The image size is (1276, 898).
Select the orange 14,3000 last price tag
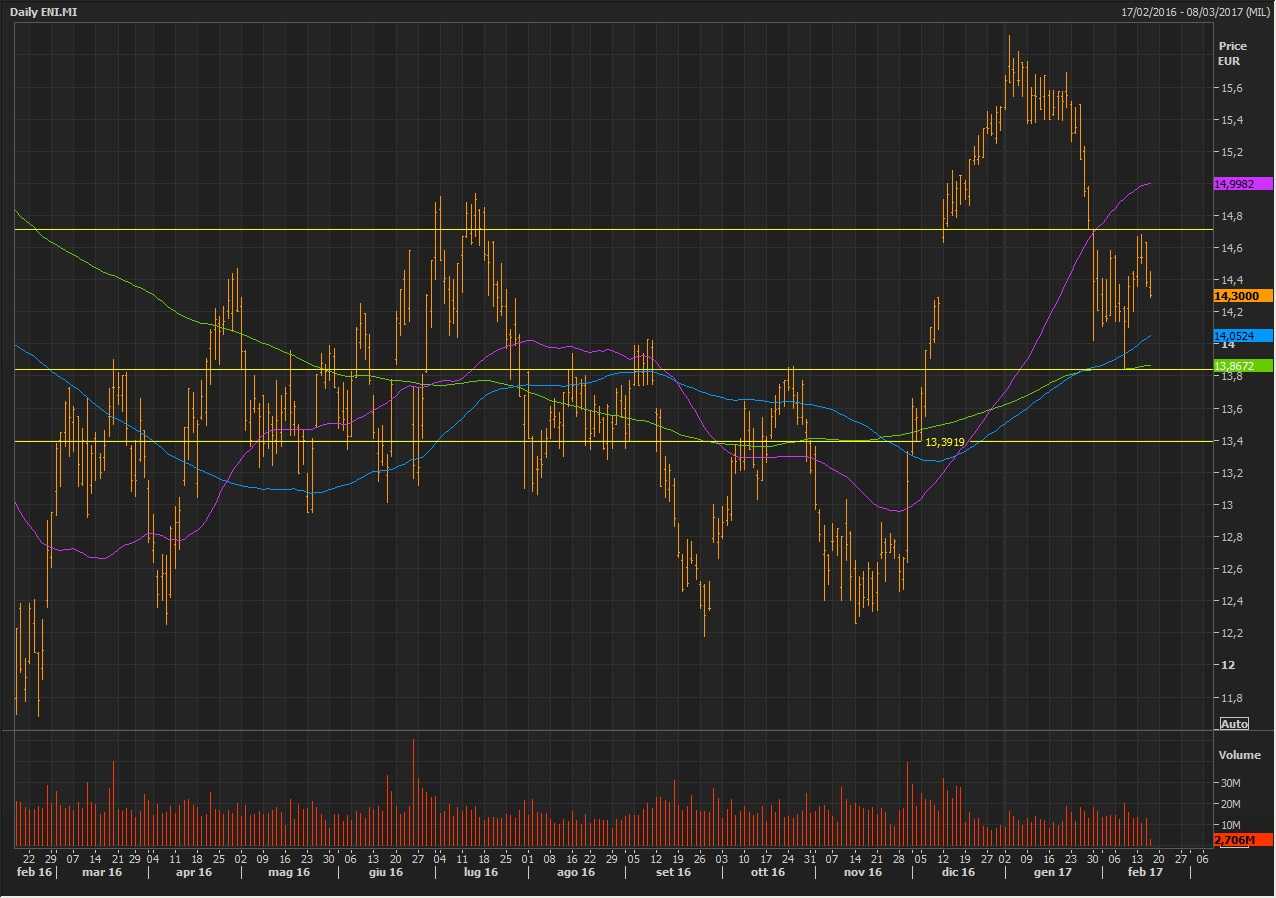[1241, 296]
